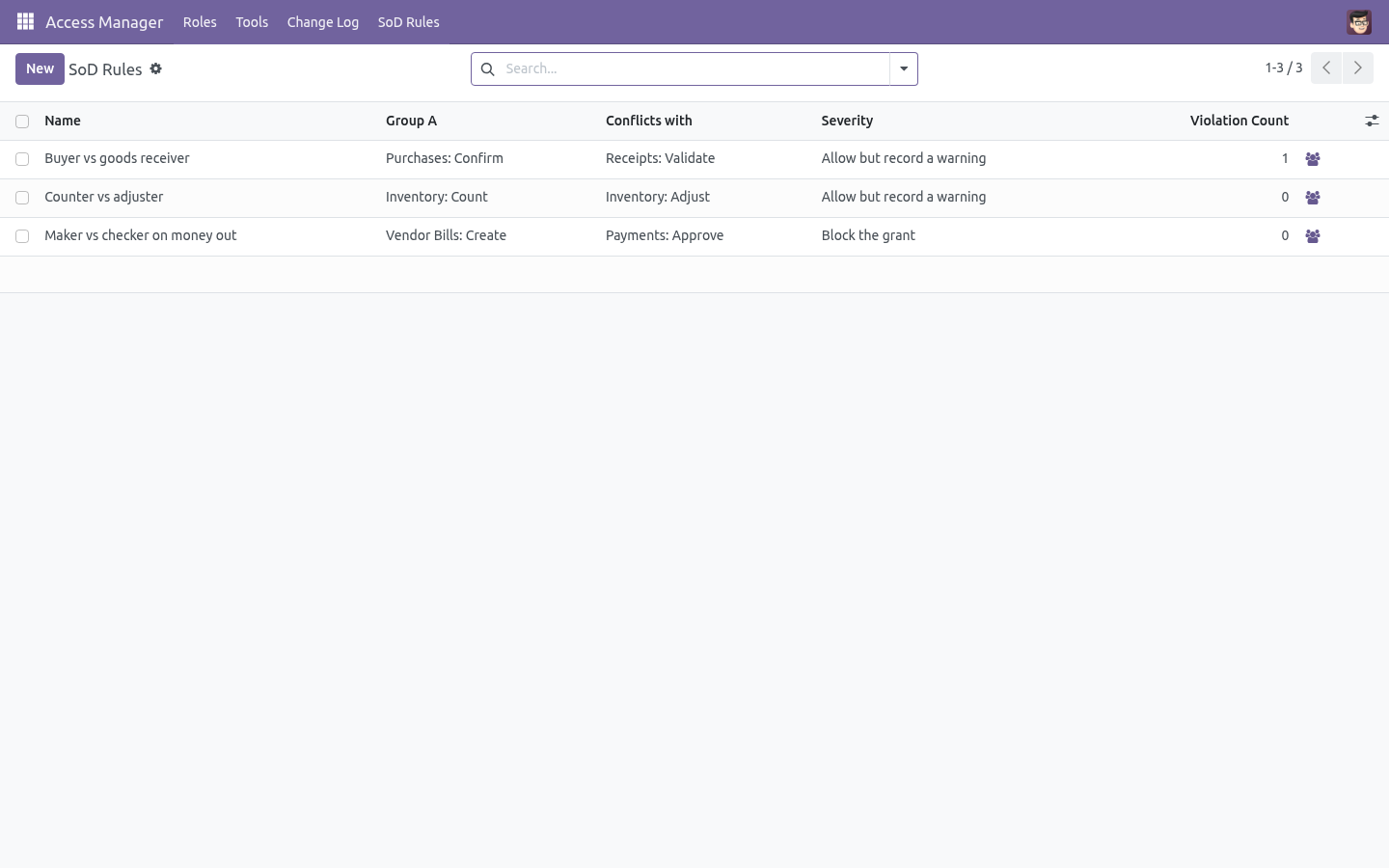Screen dimensions: 1389x868
Task: Click the search magnifier icon
Action: click(487, 68)
